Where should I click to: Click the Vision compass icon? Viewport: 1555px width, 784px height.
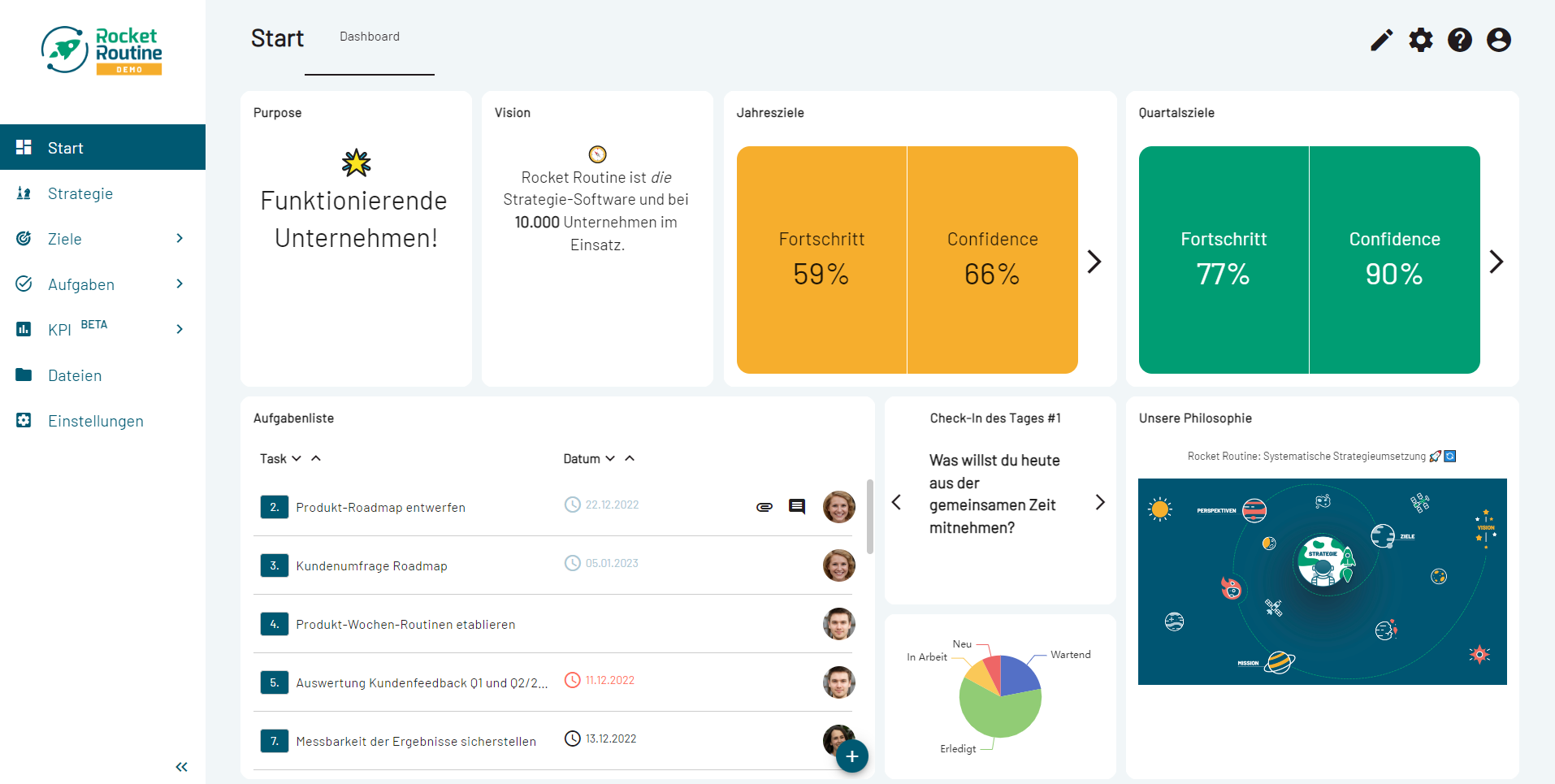click(597, 154)
